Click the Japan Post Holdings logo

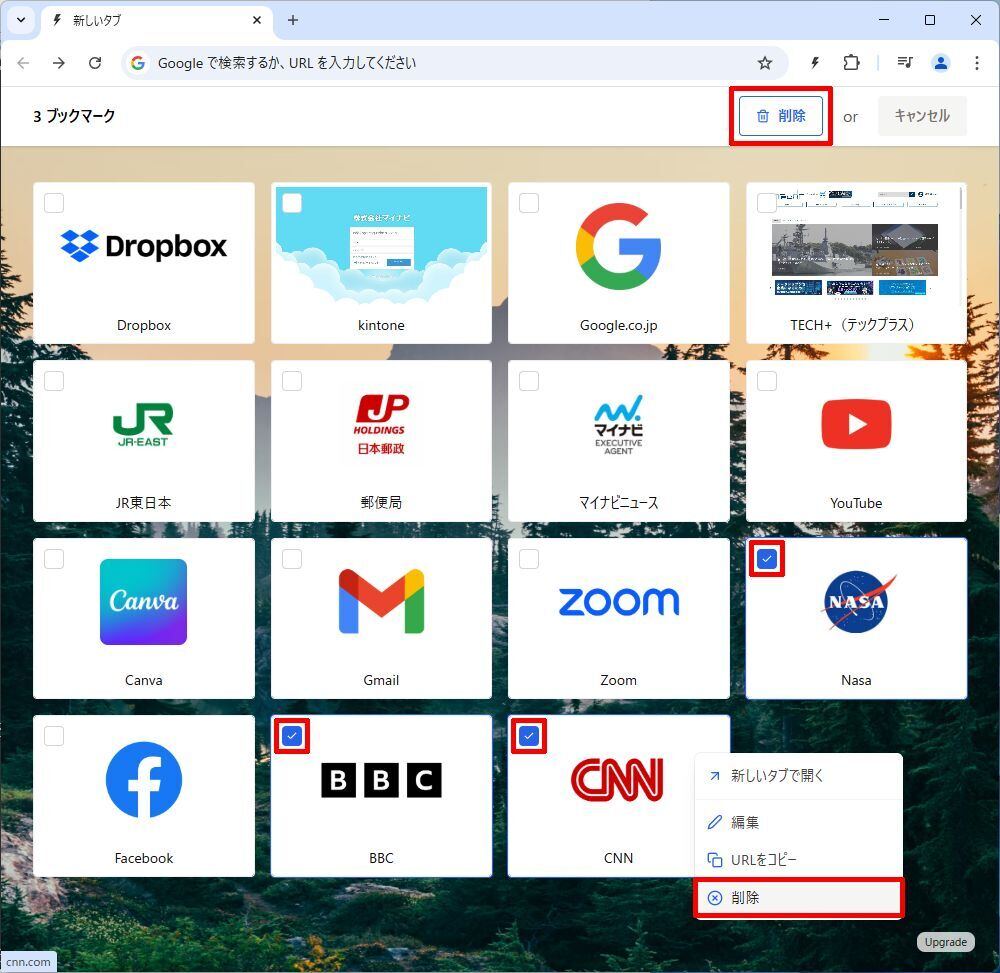381,424
